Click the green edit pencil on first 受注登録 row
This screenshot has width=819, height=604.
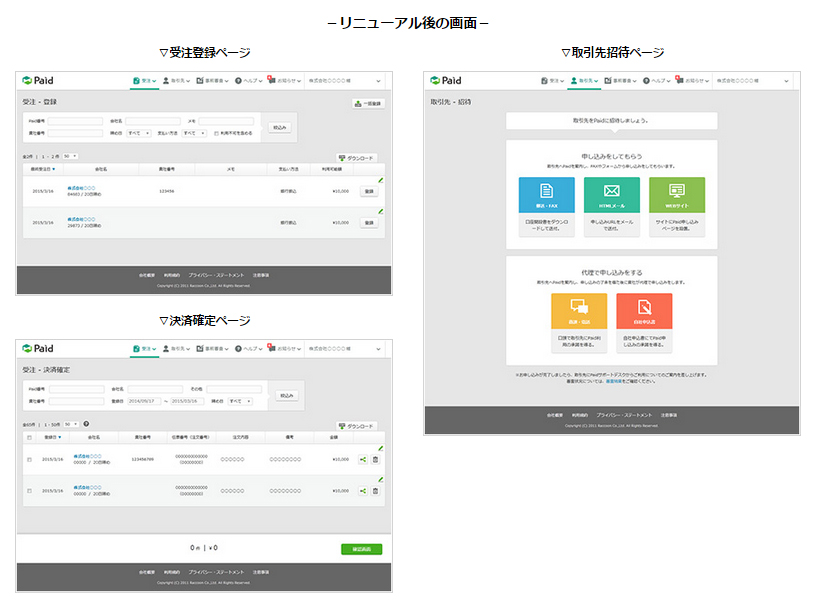(381, 180)
